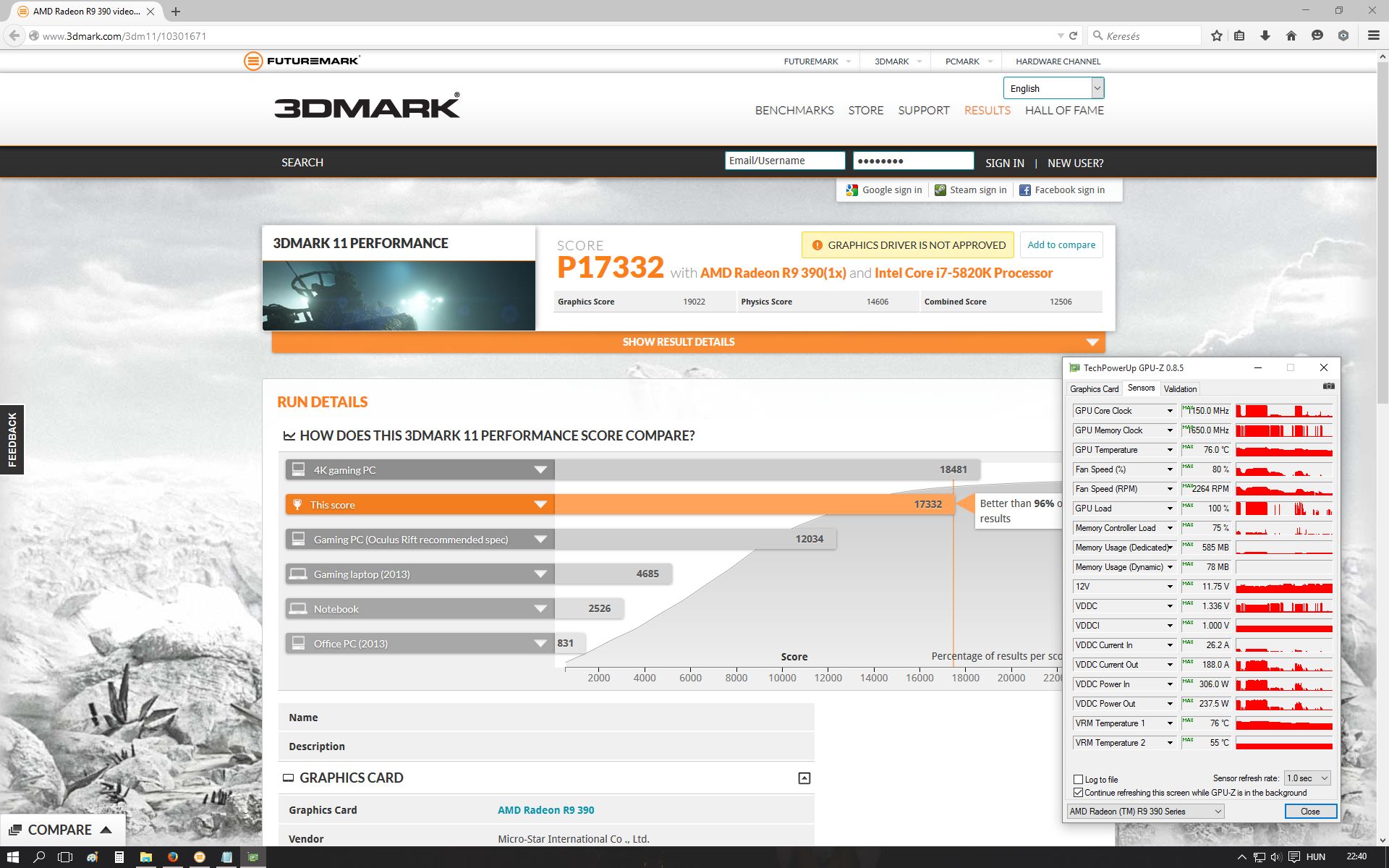Open Paint from the taskbar
Viewport: 1389px width, 868px height.
tap(93, 857)
